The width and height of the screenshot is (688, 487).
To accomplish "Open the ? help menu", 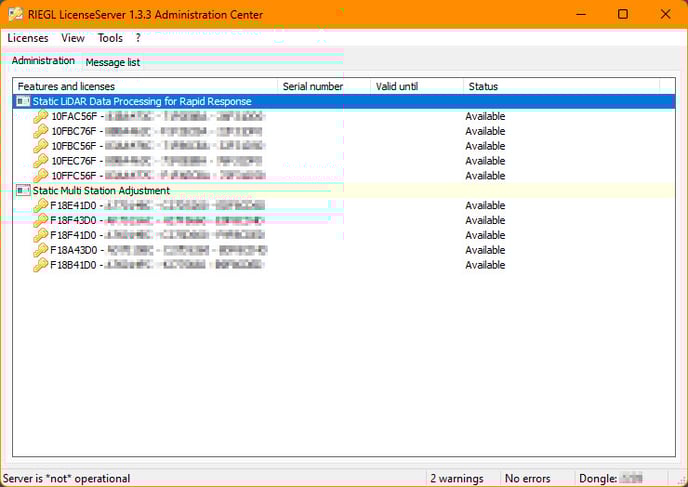I will point(138,38).
